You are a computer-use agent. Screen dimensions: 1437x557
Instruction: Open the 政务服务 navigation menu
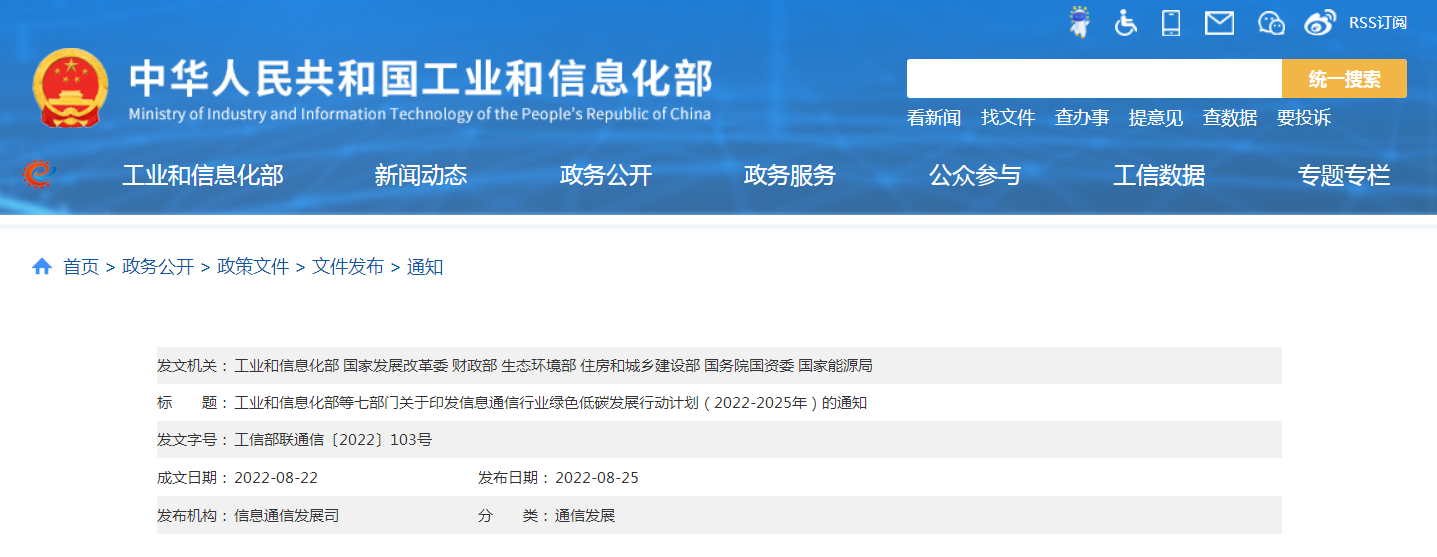[790, 176]
